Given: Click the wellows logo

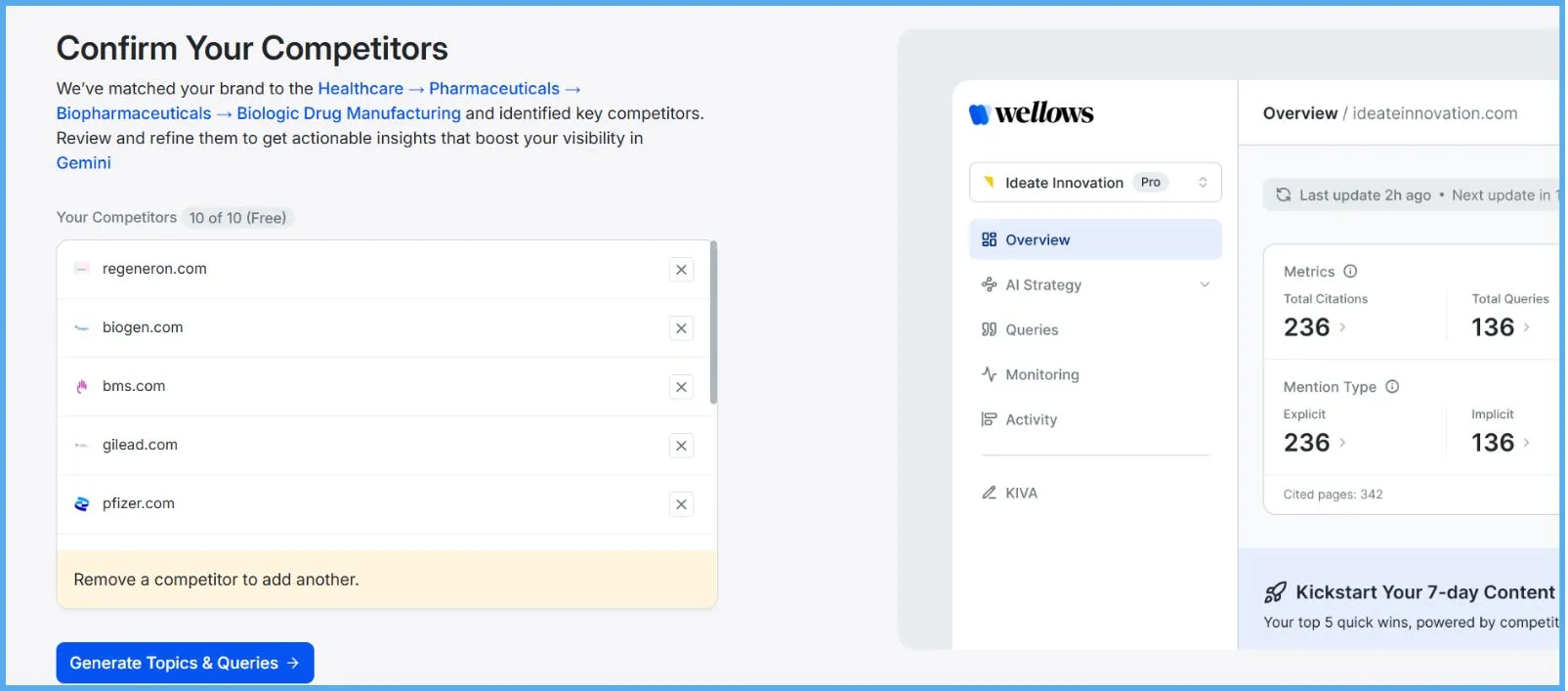Looking at the screenshot, I should pos(1031,113).
